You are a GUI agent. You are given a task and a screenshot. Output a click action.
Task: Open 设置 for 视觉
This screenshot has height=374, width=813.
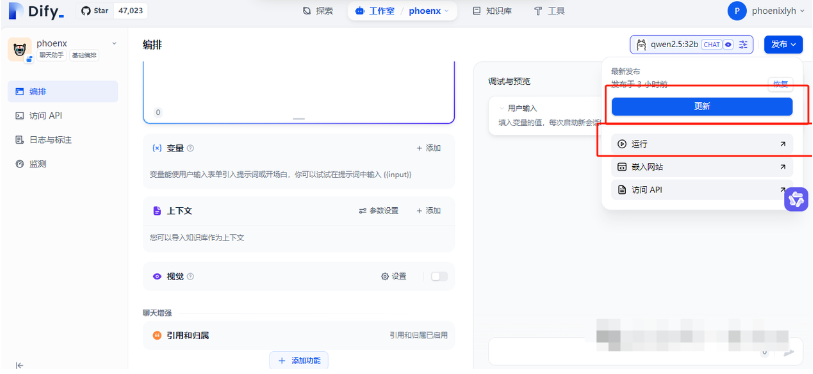point(394,276)
